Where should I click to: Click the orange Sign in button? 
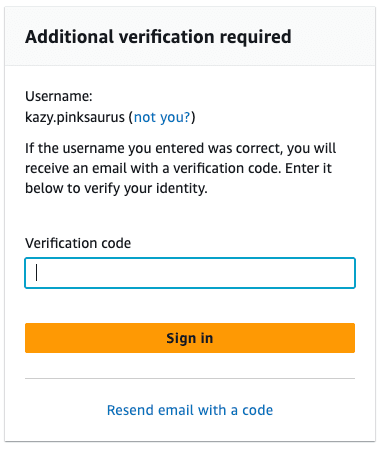(x=190, y=338)
